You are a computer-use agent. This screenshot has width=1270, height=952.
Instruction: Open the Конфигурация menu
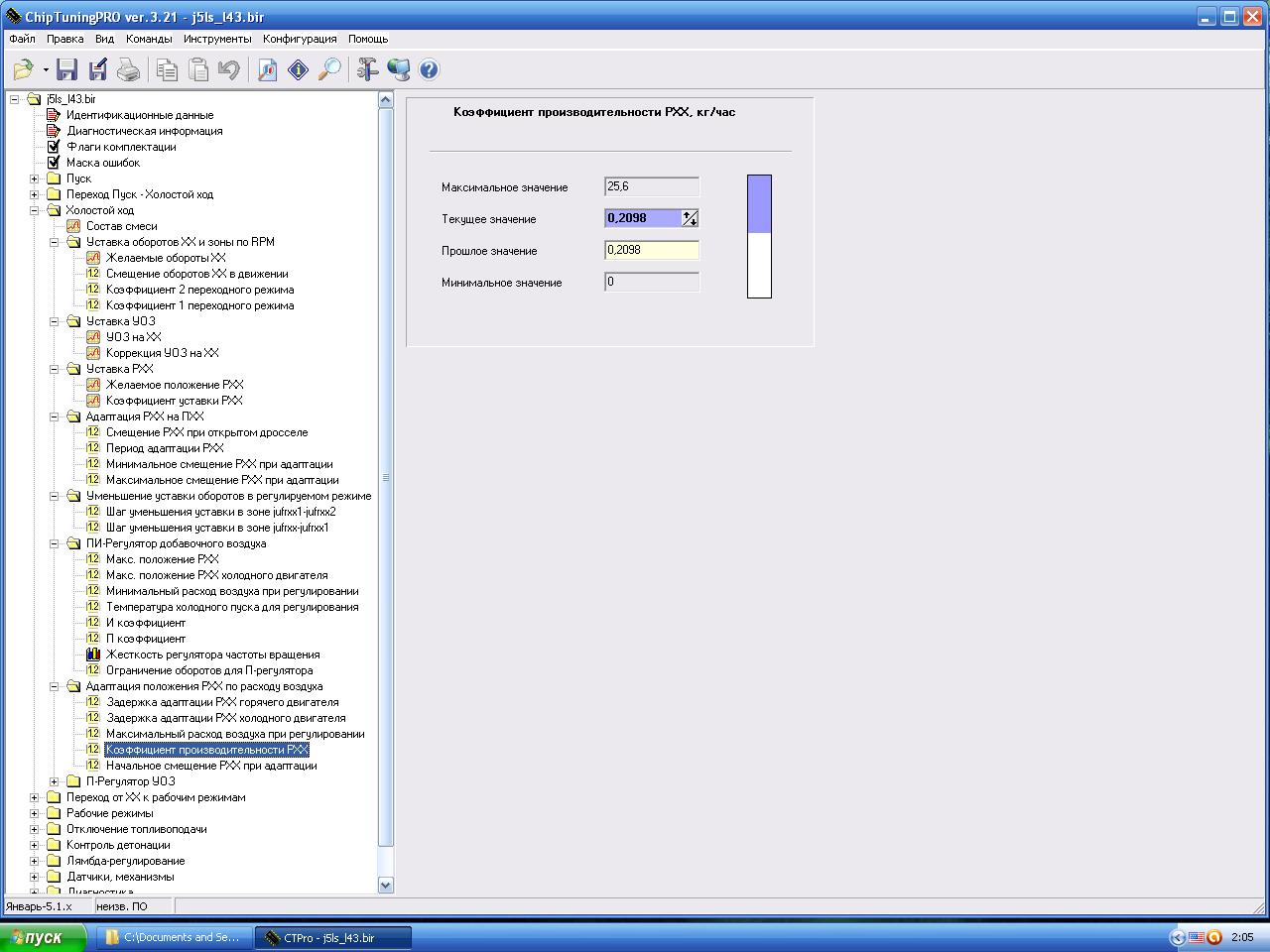pos(300,39)
